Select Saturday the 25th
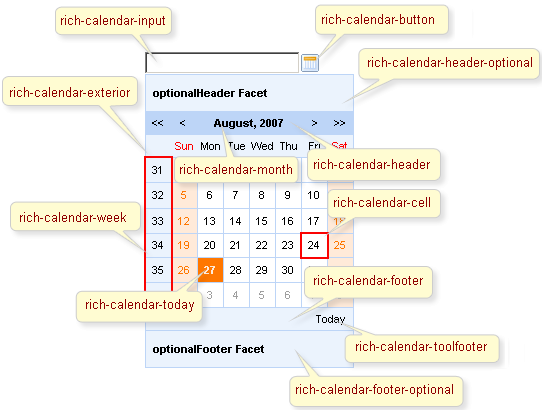Screen dimensions: 545x410 point(340,245)
